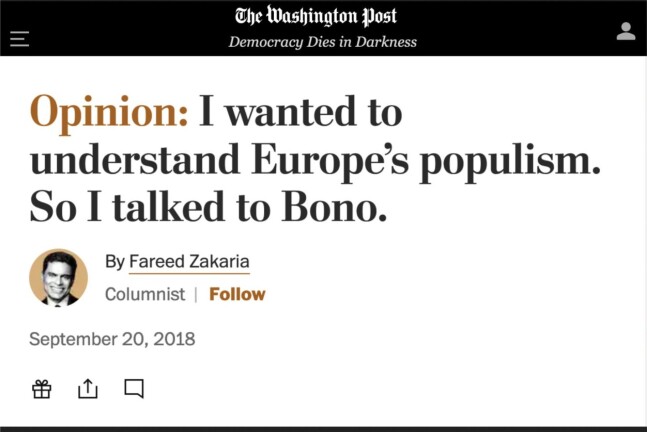Follow the columnist with Follow button
This screenshot has height=432, width=647.
[237, 294]
